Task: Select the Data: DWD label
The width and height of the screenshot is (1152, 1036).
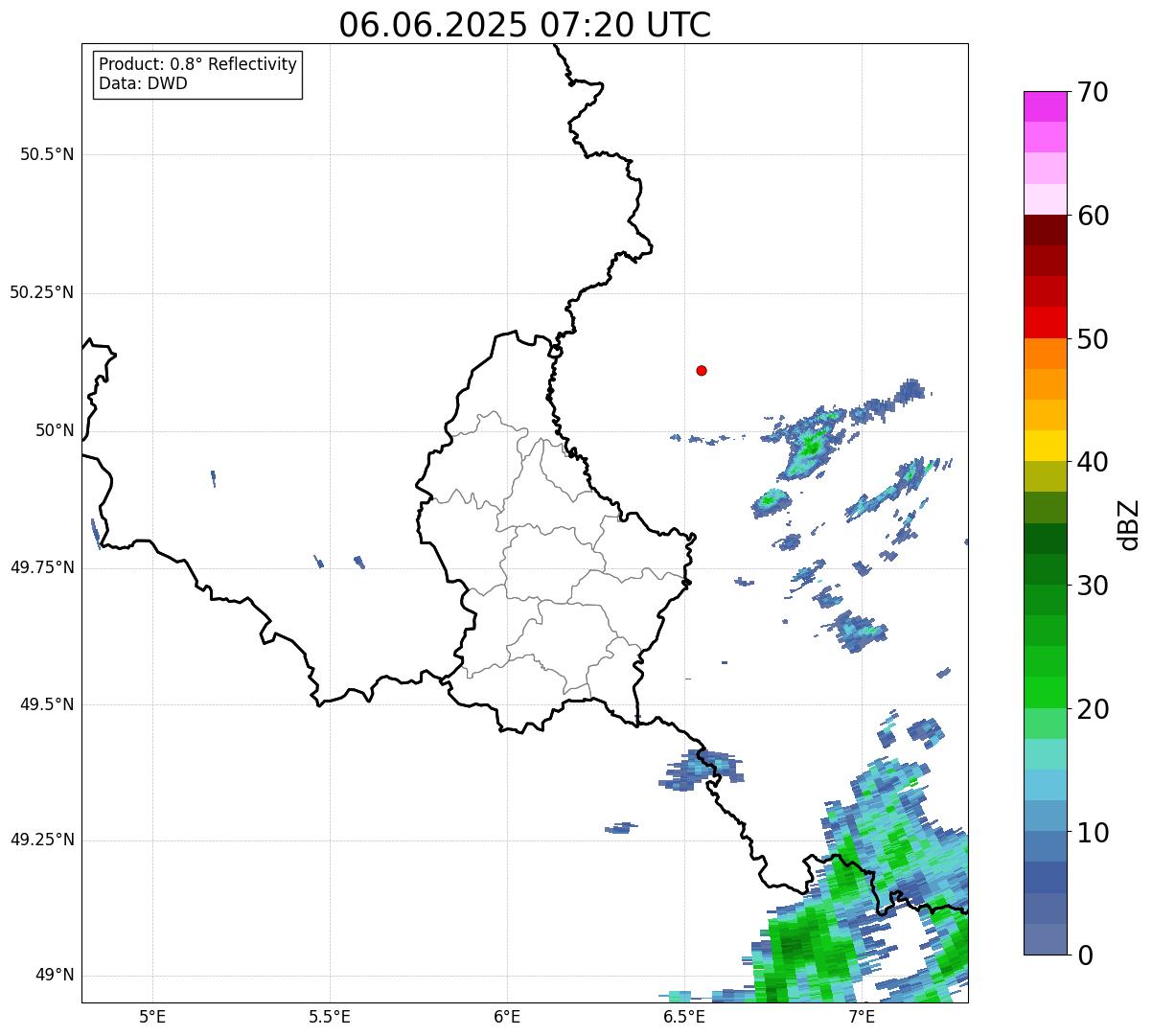Action: point(143,83)
